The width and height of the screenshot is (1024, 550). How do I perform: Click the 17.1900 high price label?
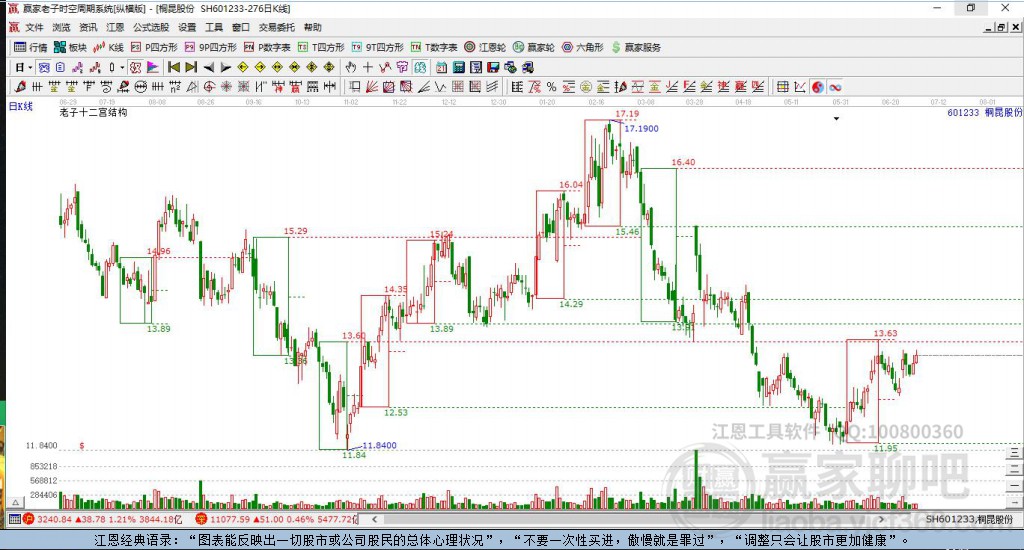641,129
